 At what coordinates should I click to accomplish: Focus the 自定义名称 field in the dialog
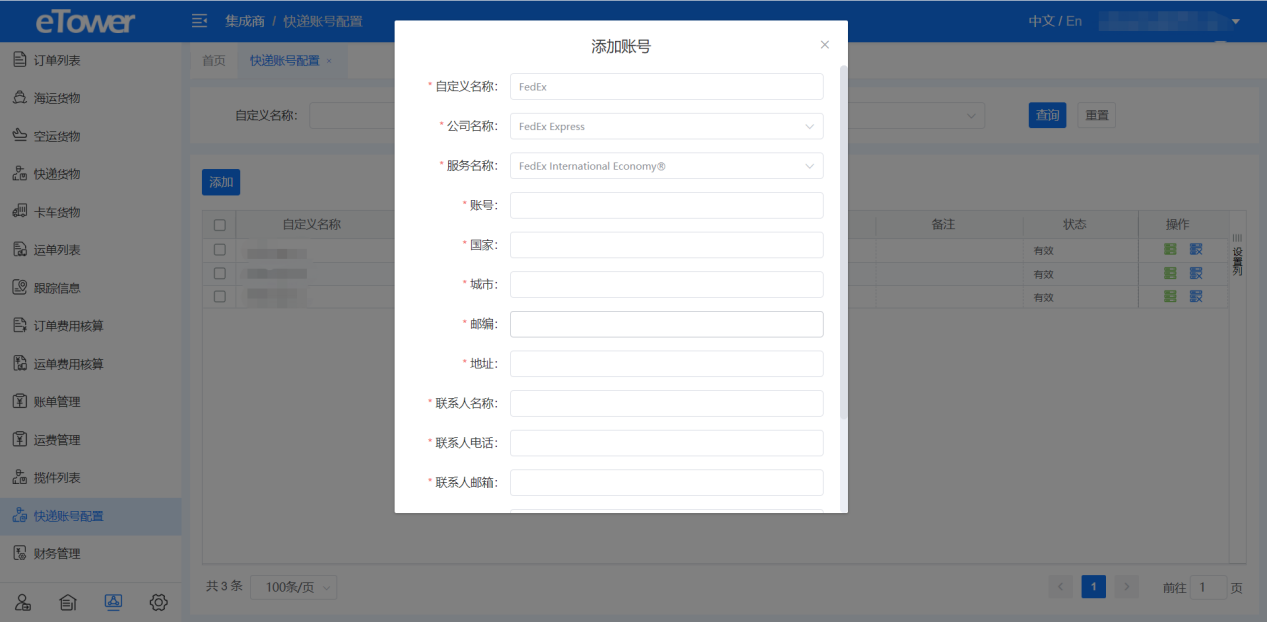pos(667,87)
